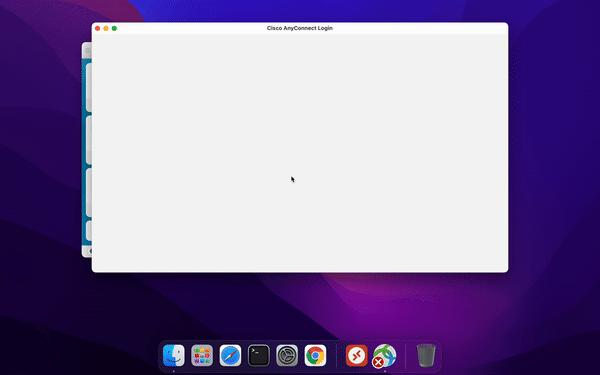Image resolution: width=600 pixels, height=375 pixels.
Task: Maximize the Cisco AnyConnect Login window
Action: point(114,28)
